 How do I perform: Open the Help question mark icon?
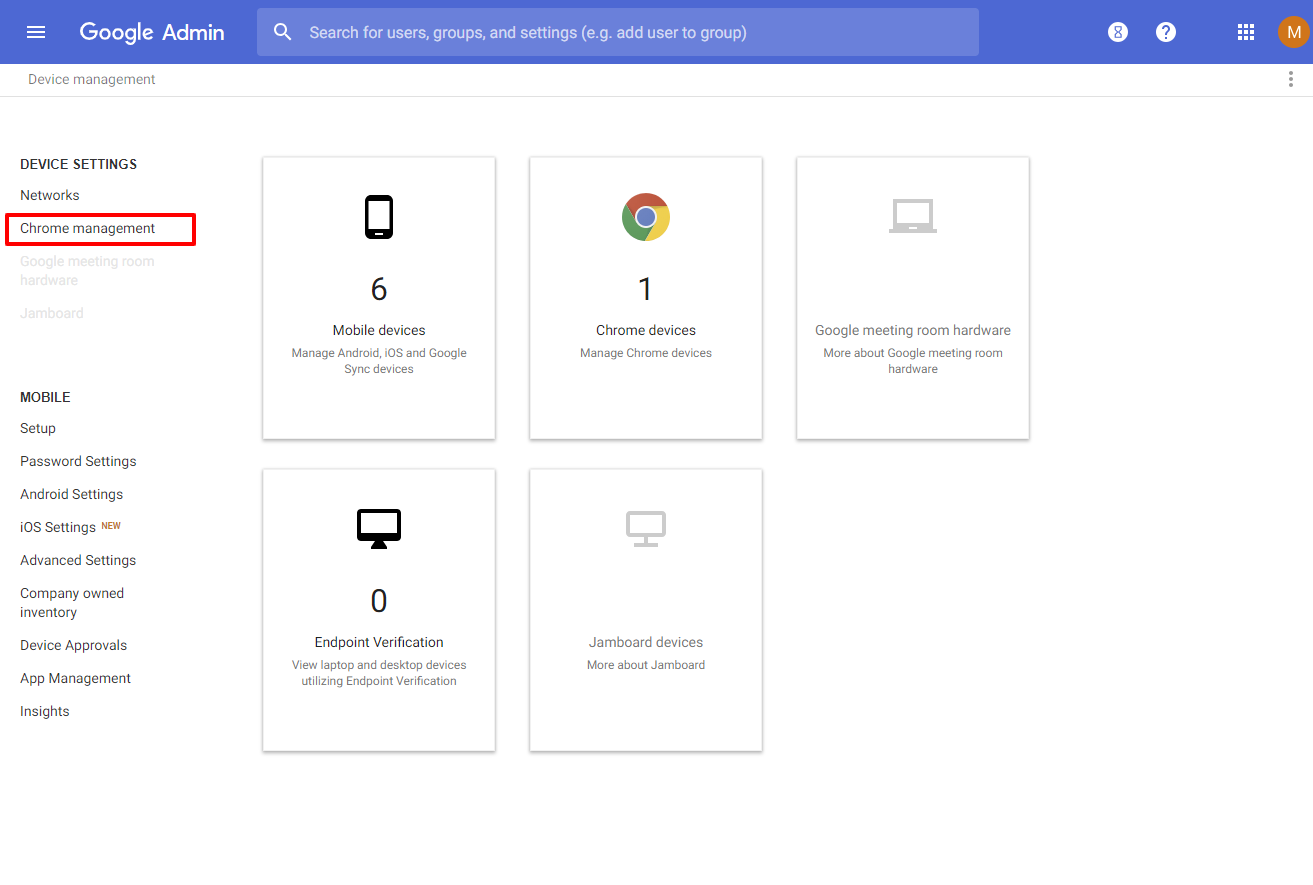click(1166, 32)
